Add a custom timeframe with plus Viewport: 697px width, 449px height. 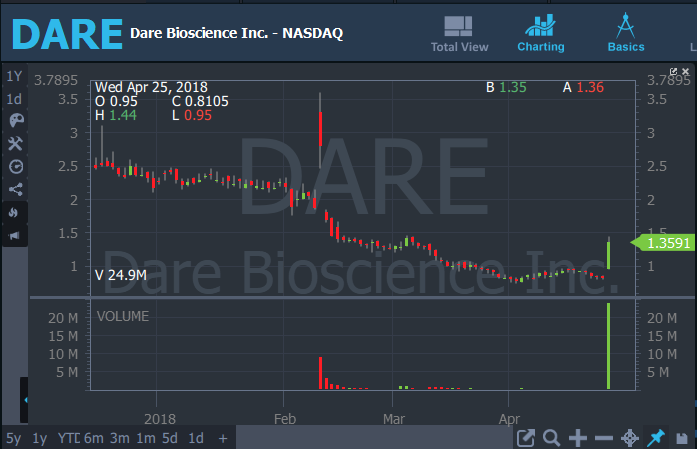click(x=223, y=439)
